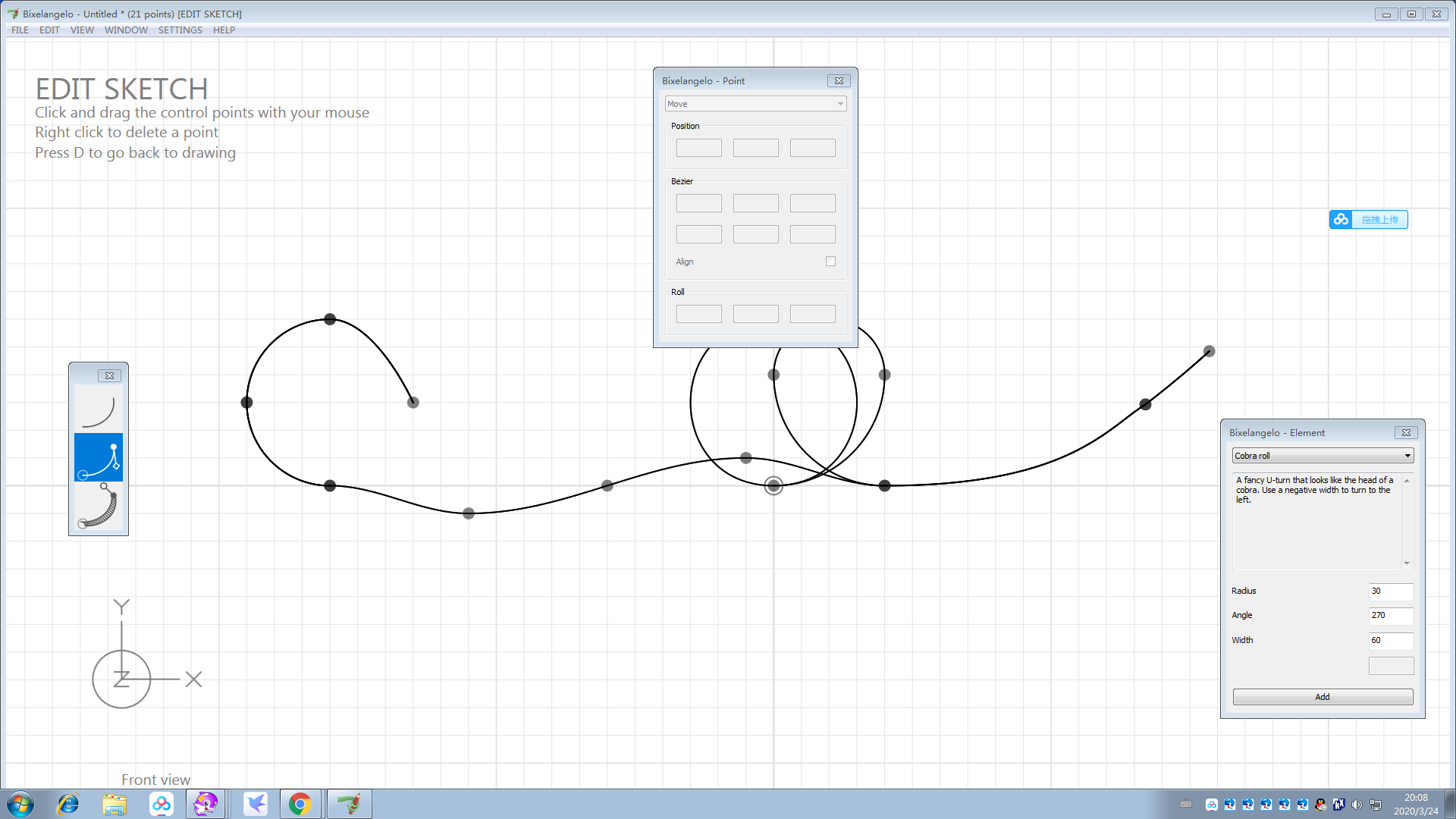1456x819 pixels.
Task: Click the XYZ axis orientation widget
Action: pos(121,679)
